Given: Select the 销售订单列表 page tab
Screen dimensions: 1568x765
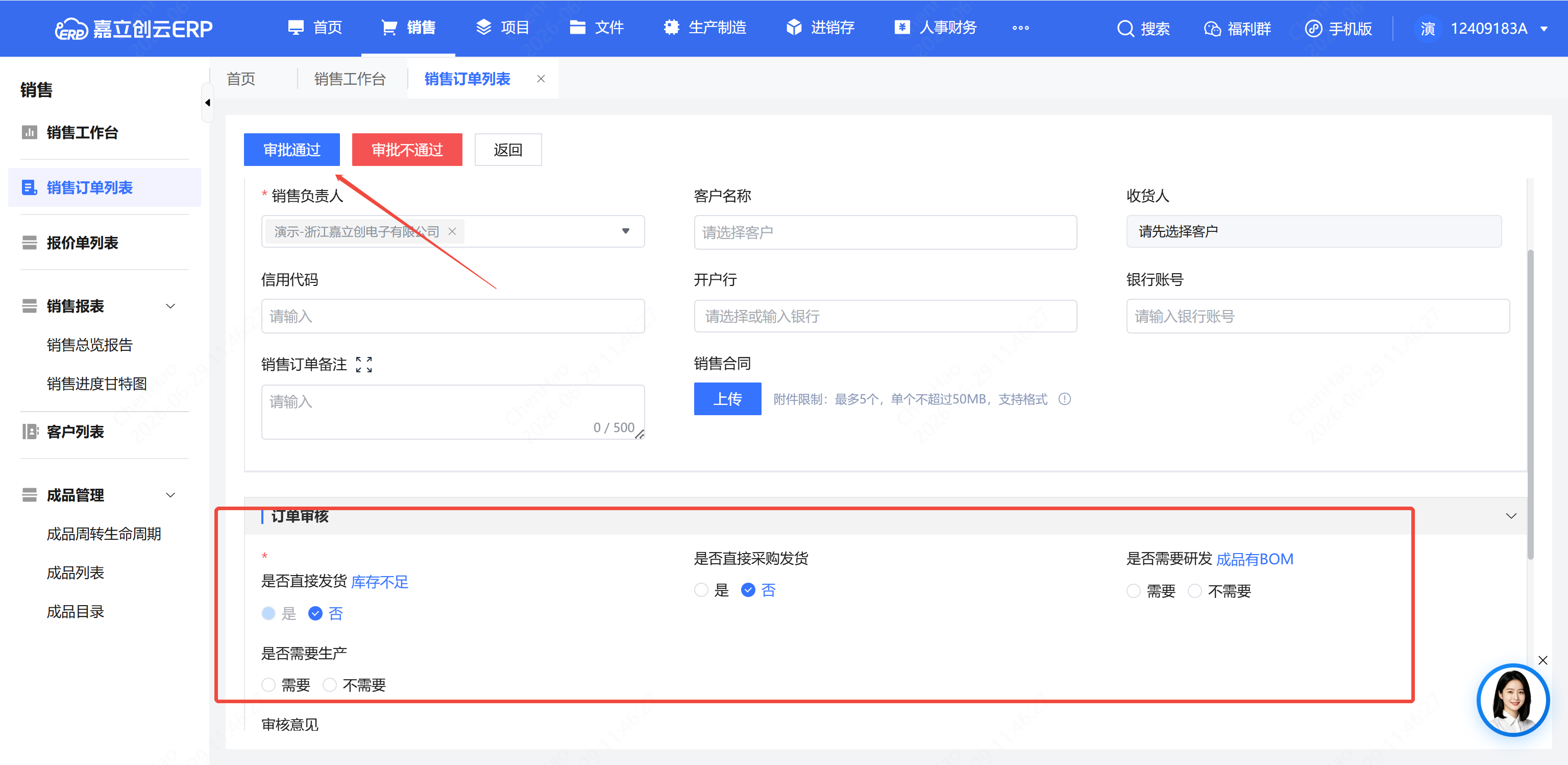Looking at the screenshot, I should (x=467, y=79).
